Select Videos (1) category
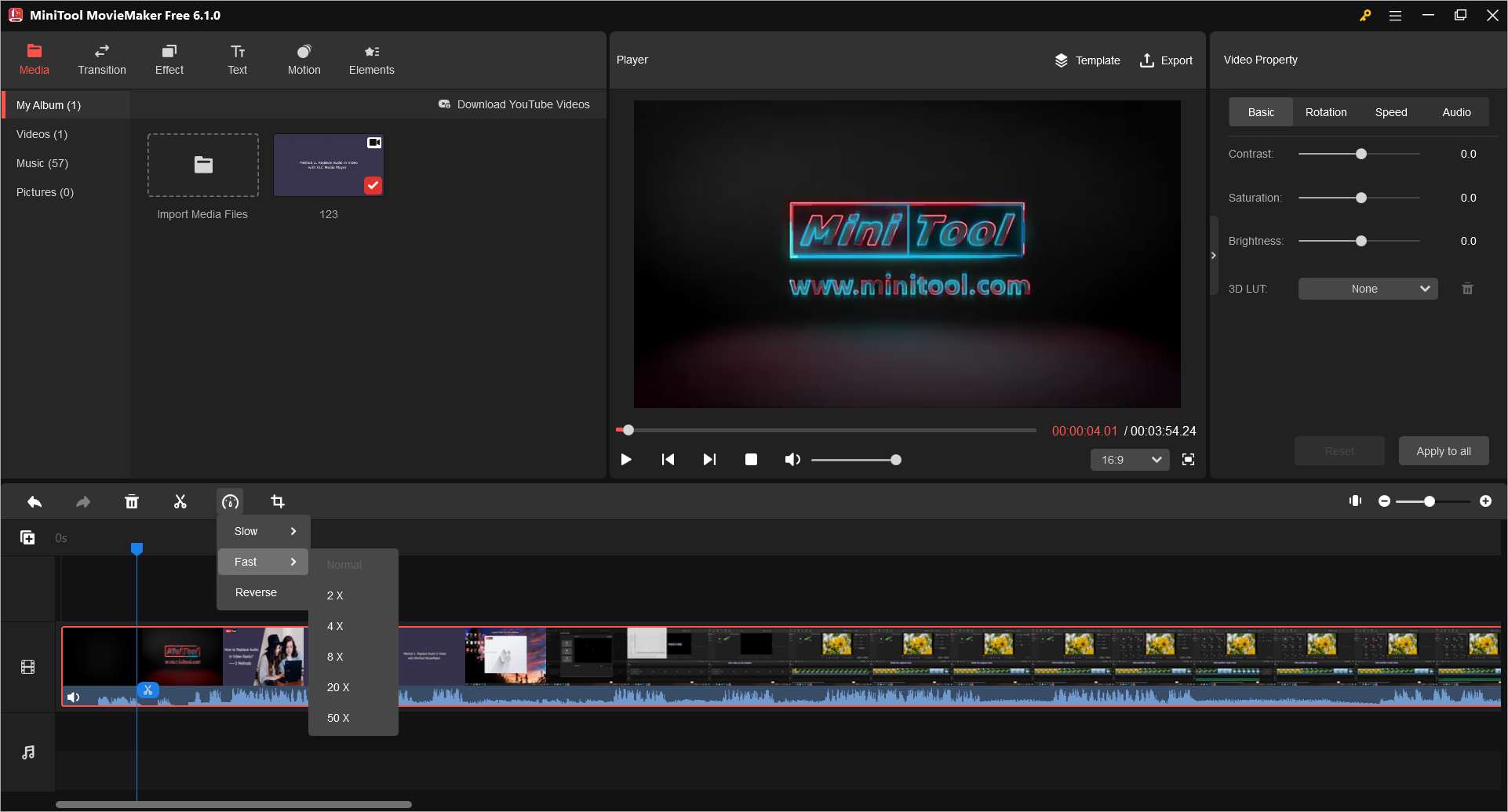The height and width of the screenshot is (812, 1508). [67, 134]
